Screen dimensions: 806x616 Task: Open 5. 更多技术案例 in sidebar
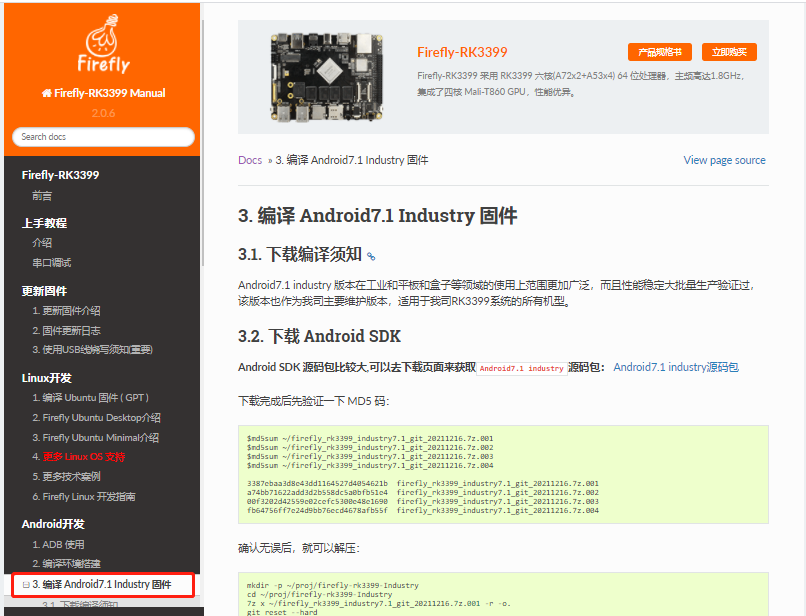pos(66,477)
